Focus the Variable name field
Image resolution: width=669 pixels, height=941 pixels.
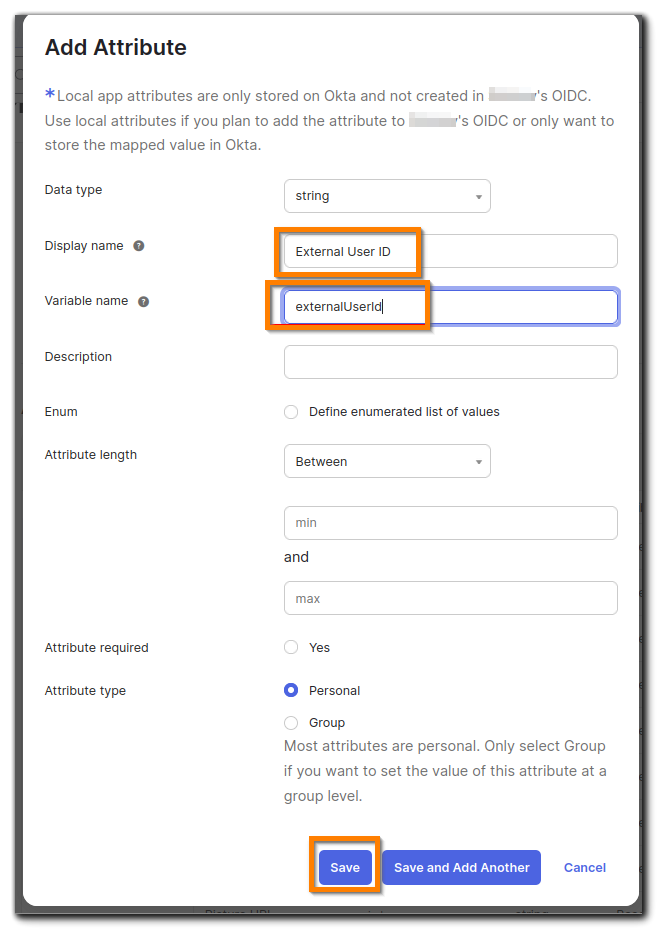pos(451,307)
